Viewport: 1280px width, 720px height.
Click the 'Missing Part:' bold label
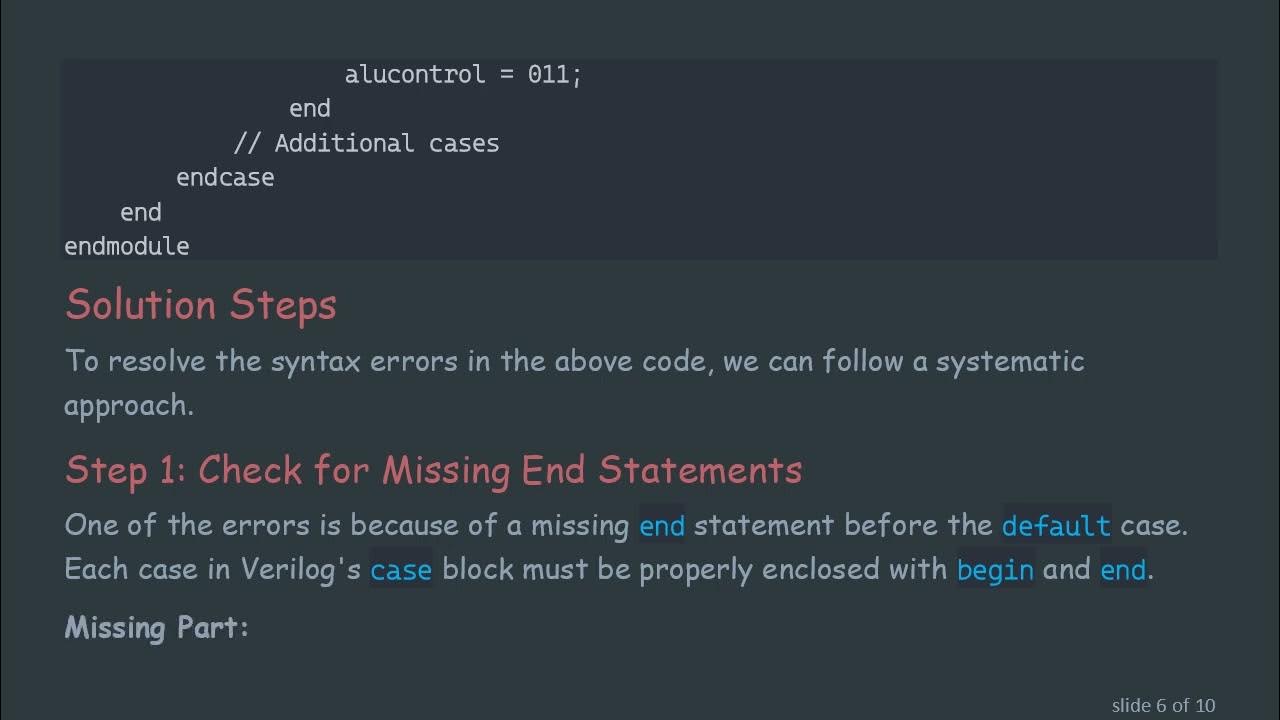tap(156, 628)
